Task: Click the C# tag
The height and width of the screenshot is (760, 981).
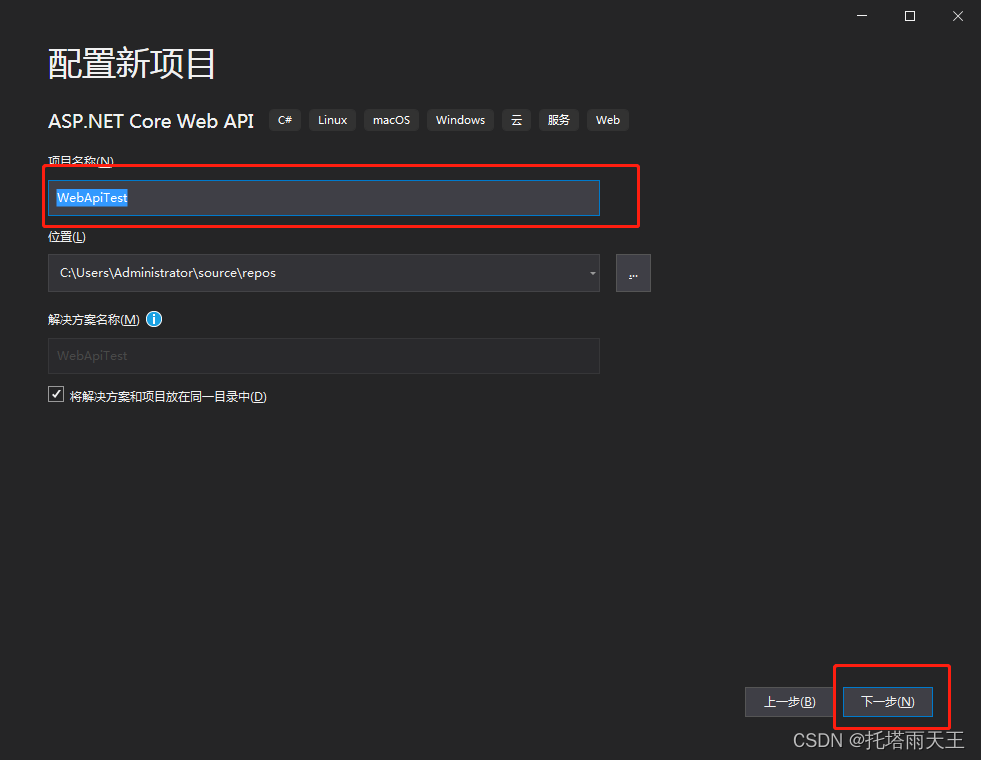Action: point(285,120)
